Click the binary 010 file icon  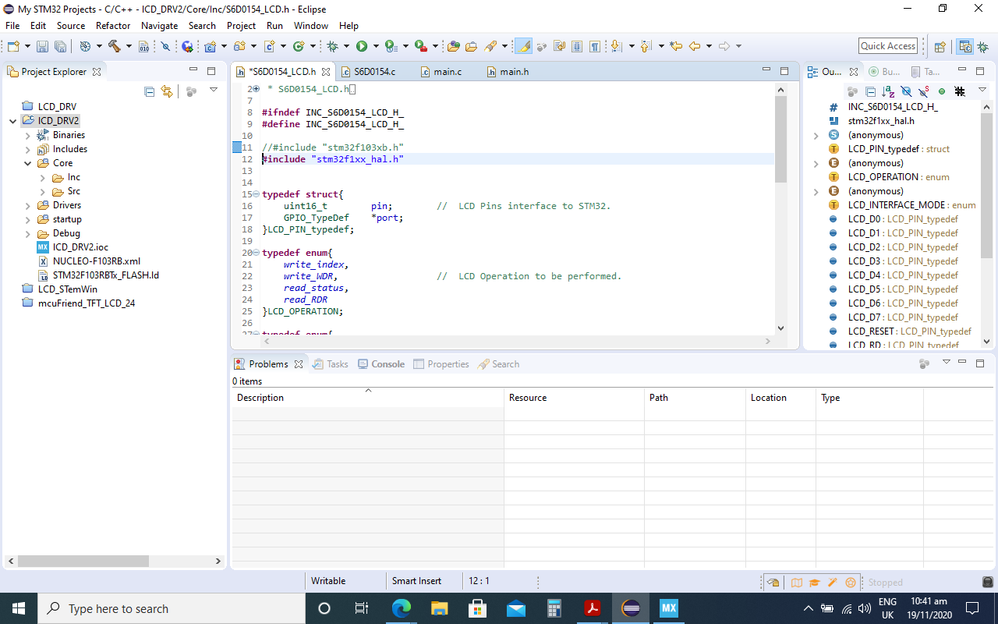(144, 46)
